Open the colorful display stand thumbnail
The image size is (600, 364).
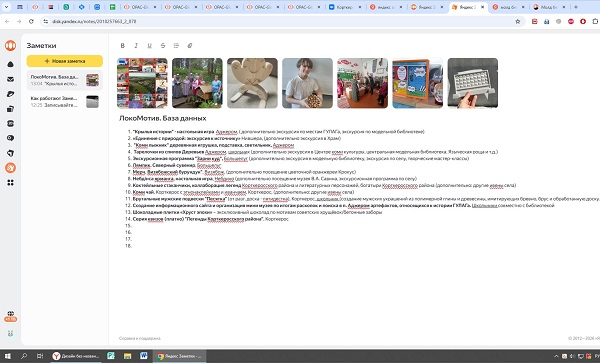pyautogui.click(x=417, y=83)
